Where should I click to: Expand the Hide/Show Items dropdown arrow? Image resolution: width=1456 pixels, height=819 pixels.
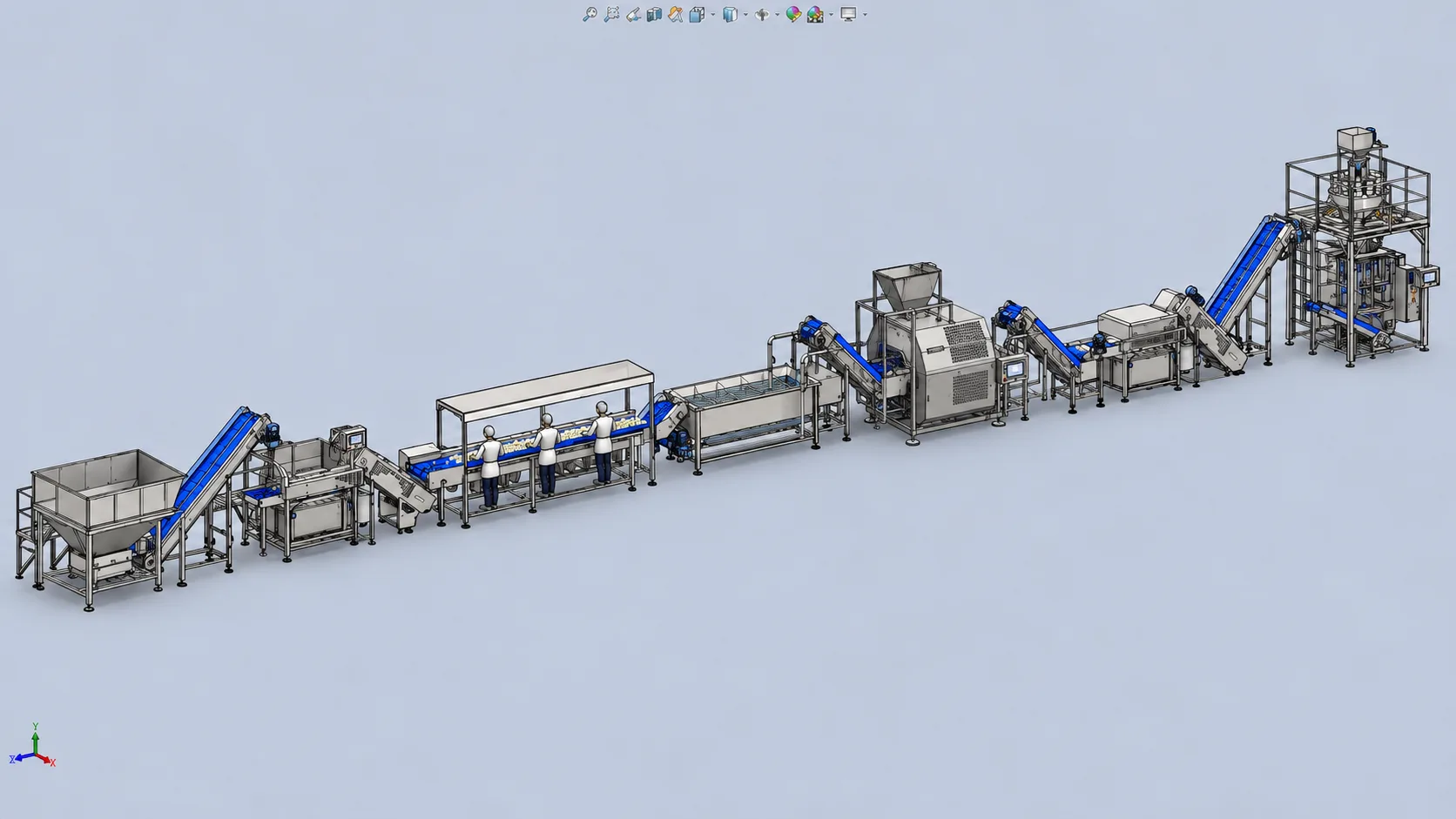pyautogui.click(x=777, y=15)
